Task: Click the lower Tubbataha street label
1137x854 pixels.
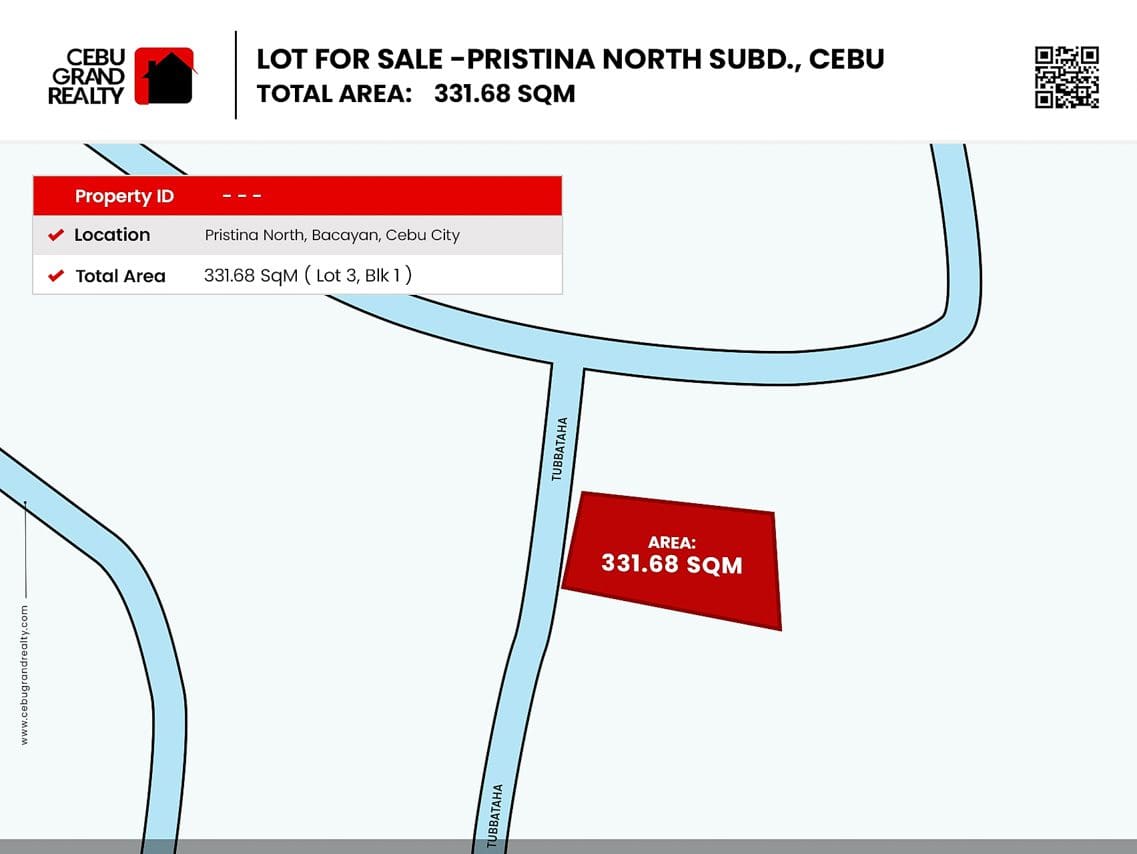Action: tap(492, 815)
